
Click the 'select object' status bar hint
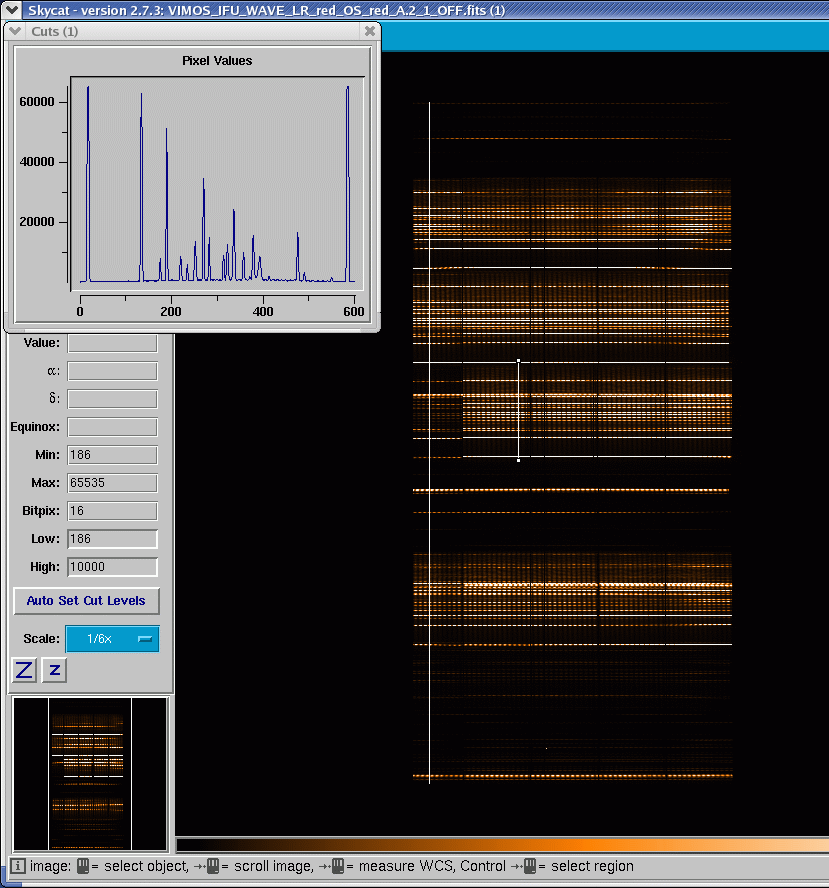[146, 866]
